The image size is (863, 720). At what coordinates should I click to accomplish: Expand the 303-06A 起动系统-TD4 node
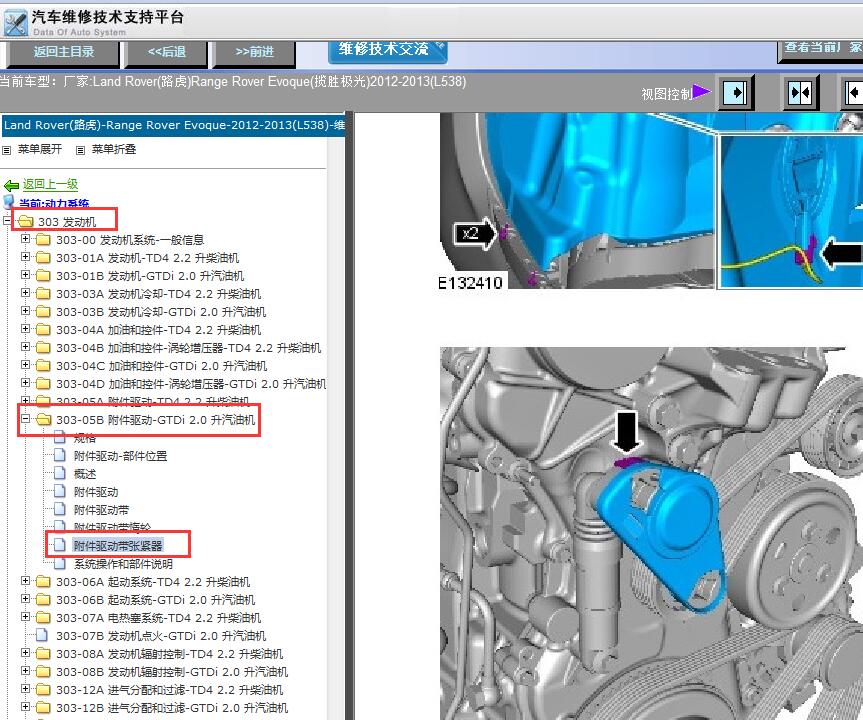coord(25,581)
